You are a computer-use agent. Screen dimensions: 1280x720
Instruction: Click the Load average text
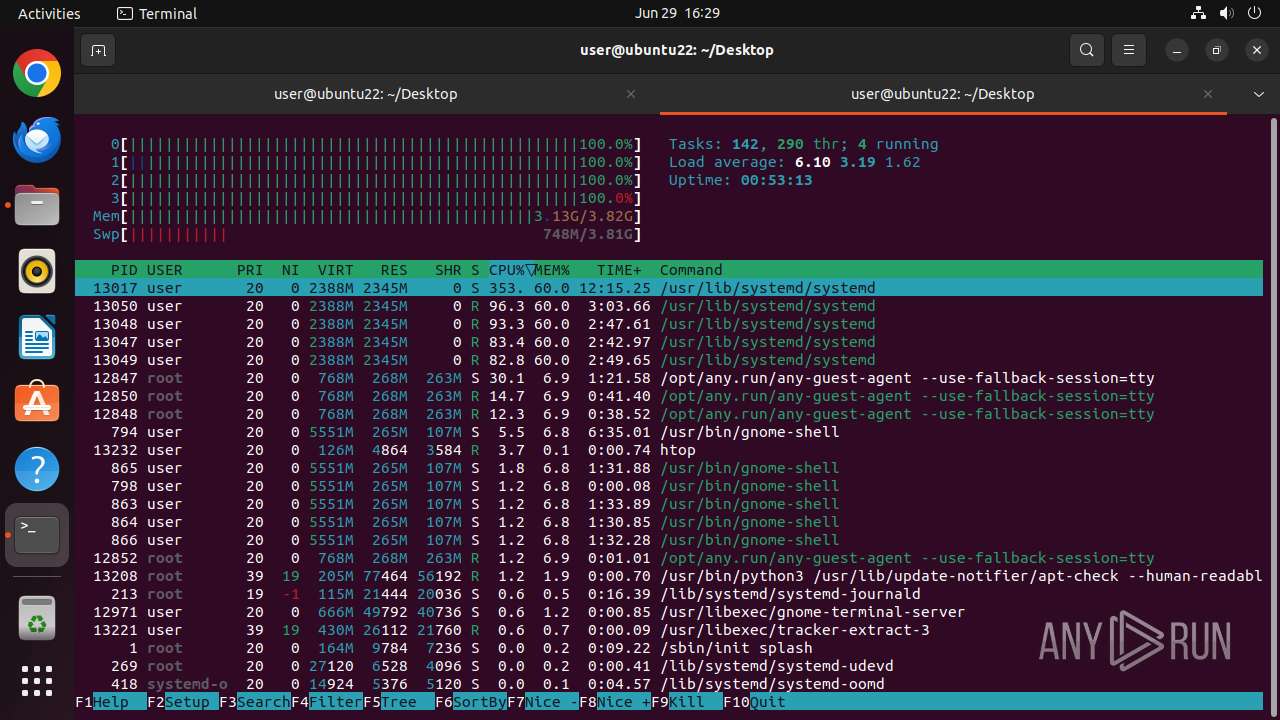coord(794,162)
